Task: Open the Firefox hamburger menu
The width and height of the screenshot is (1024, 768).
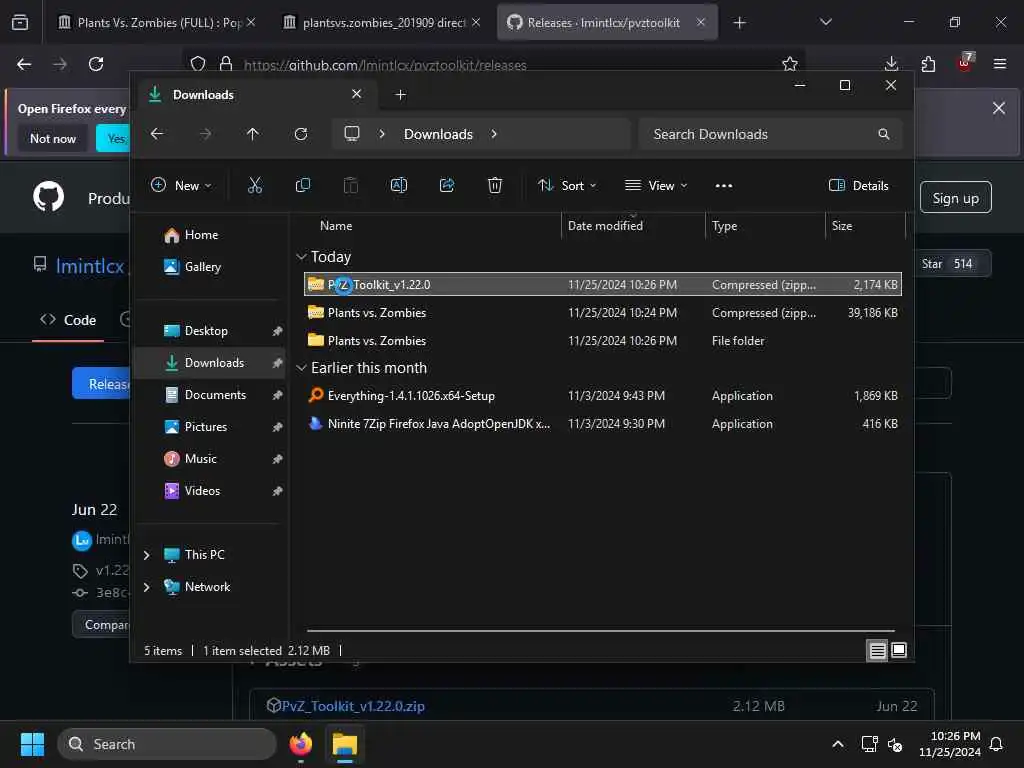Action: (999, 64)
